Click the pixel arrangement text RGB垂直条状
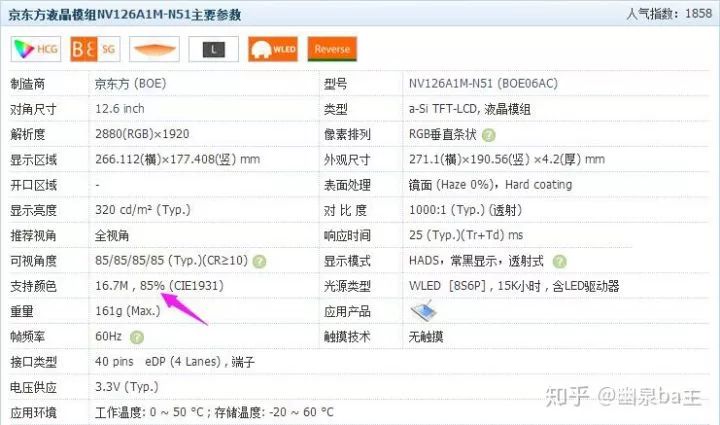The image size is (720, 425). click(x=443, y=134)
